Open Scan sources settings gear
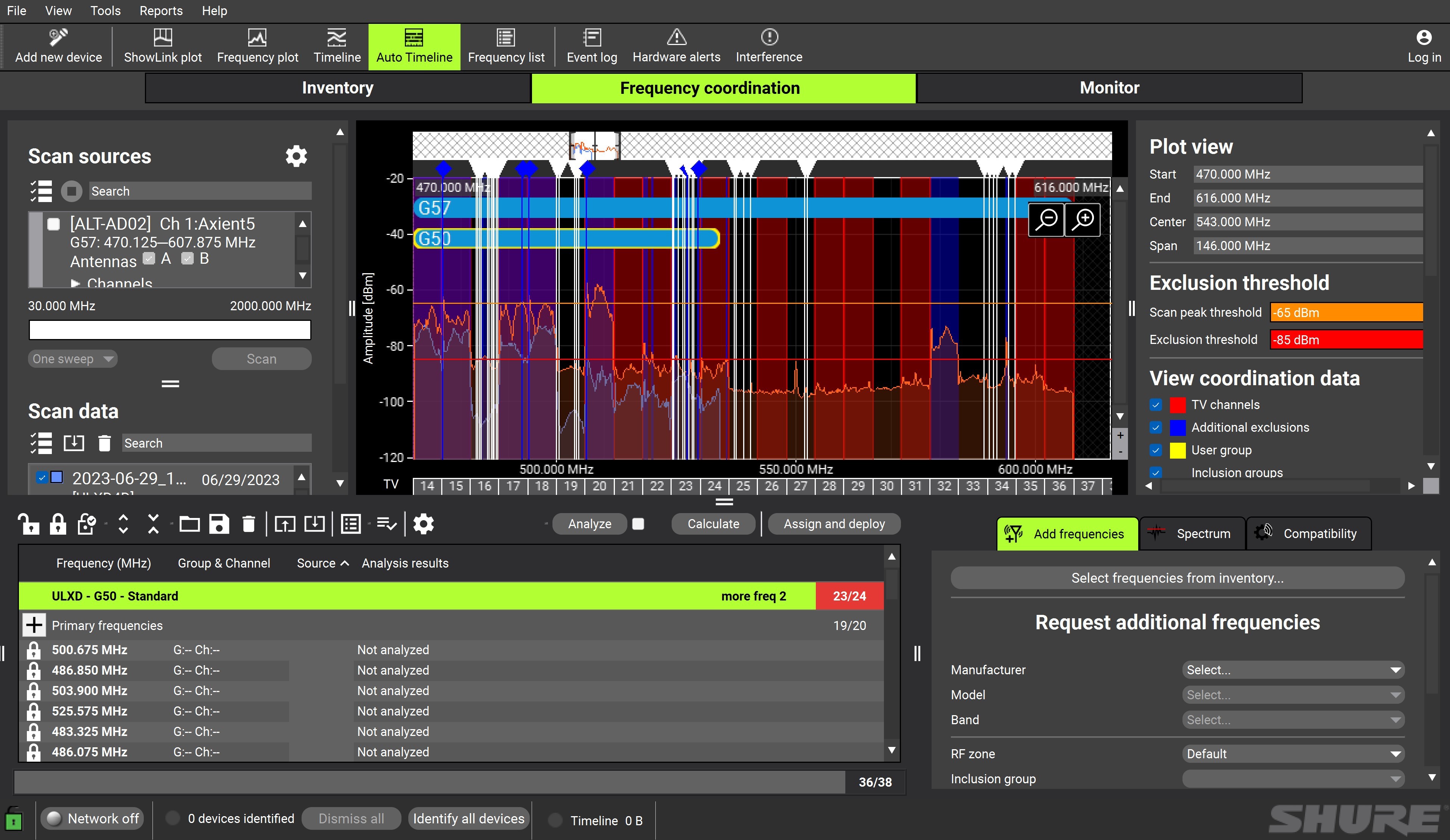Viewport: 1450px width, 840px height. click(x=296, y=156)
